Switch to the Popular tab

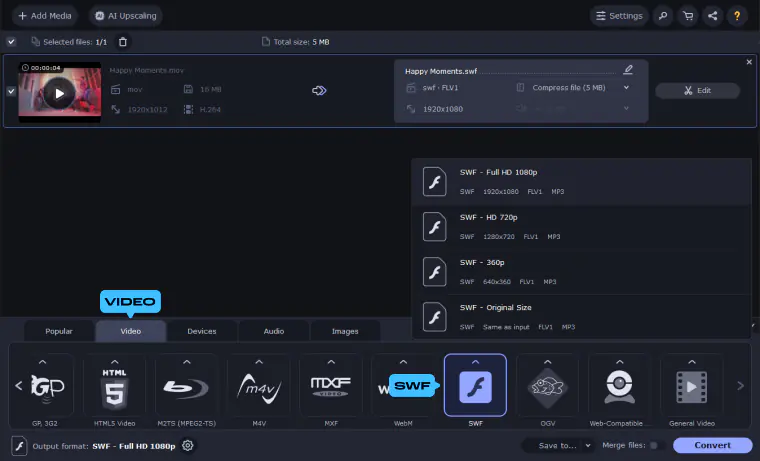point(59,331)
